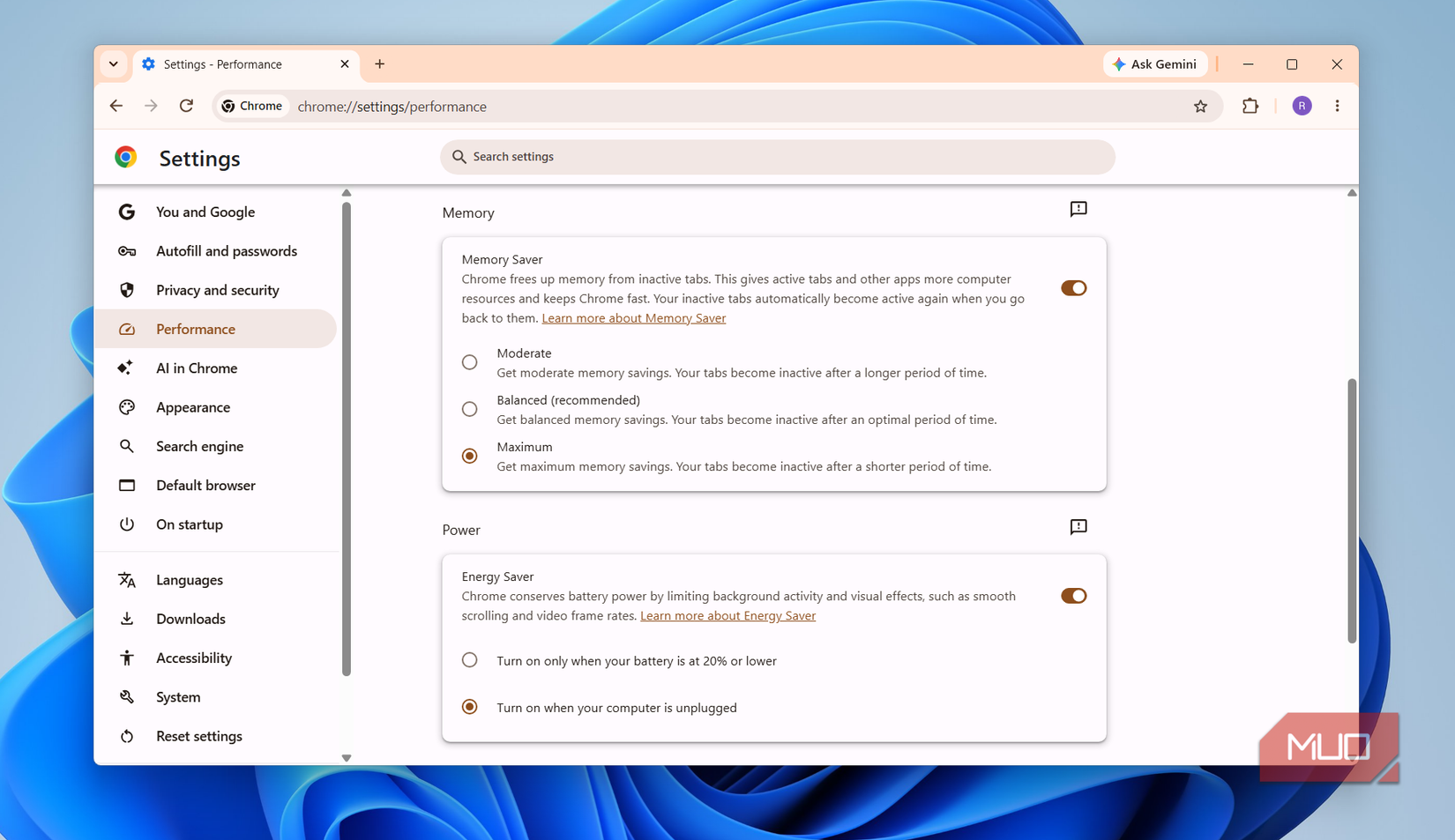Select Performance in the sidebar
This screenshot has height=840, width=1455.
click(216, 329)
